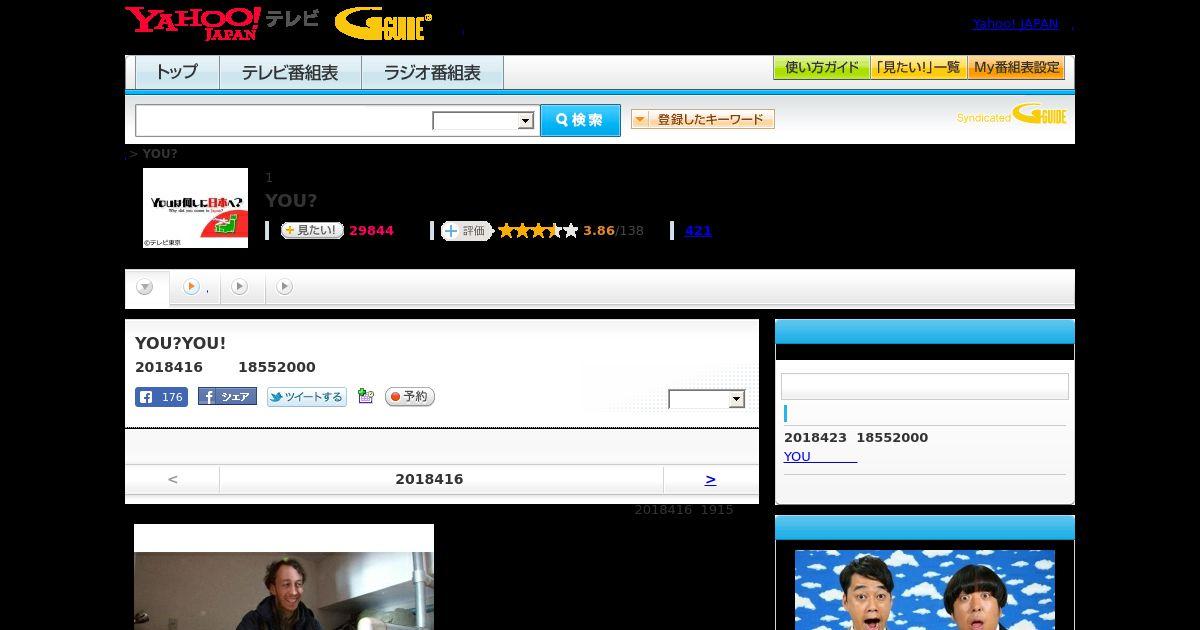Click the sidebar banner with two men
The width and height of the screenshot is (1200, 630).
click(x=925, y=590)
